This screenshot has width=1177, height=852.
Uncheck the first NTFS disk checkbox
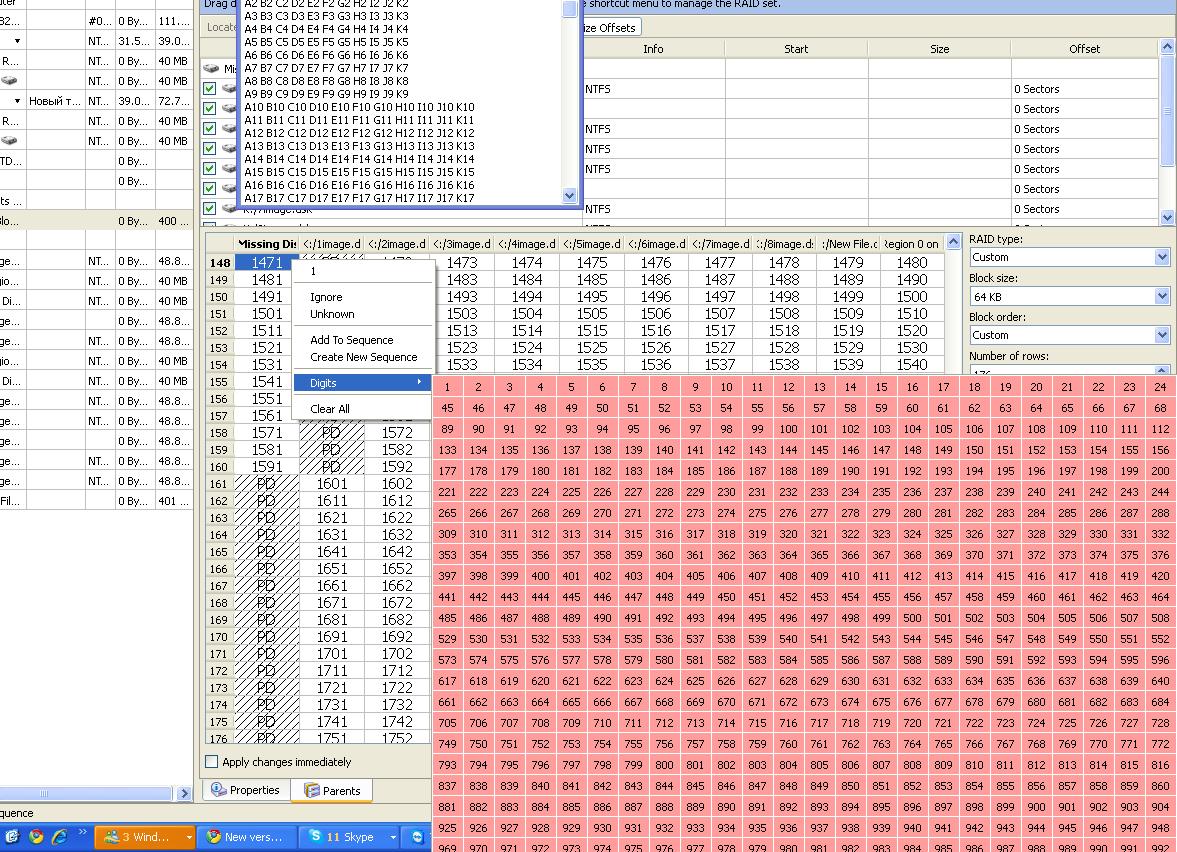point(209,89)
